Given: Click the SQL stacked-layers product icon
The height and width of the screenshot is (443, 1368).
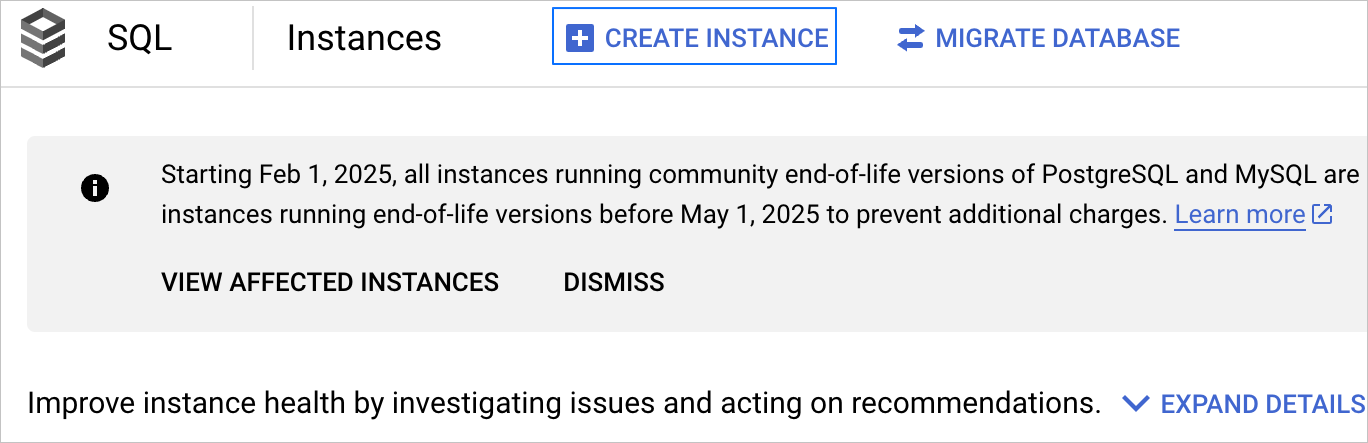Looking at the screenshot, I should pyautogui.click(x=43, y=38).
